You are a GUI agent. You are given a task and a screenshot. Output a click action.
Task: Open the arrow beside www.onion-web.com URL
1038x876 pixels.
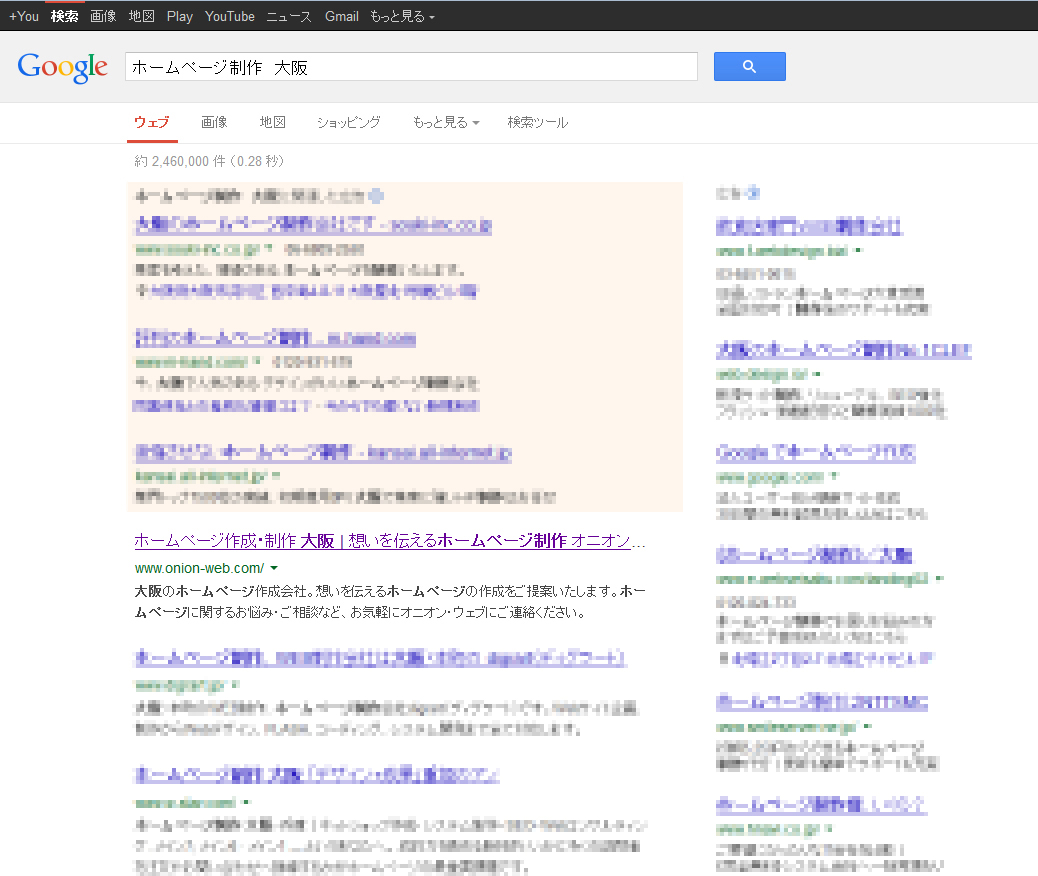click(274, 568)
